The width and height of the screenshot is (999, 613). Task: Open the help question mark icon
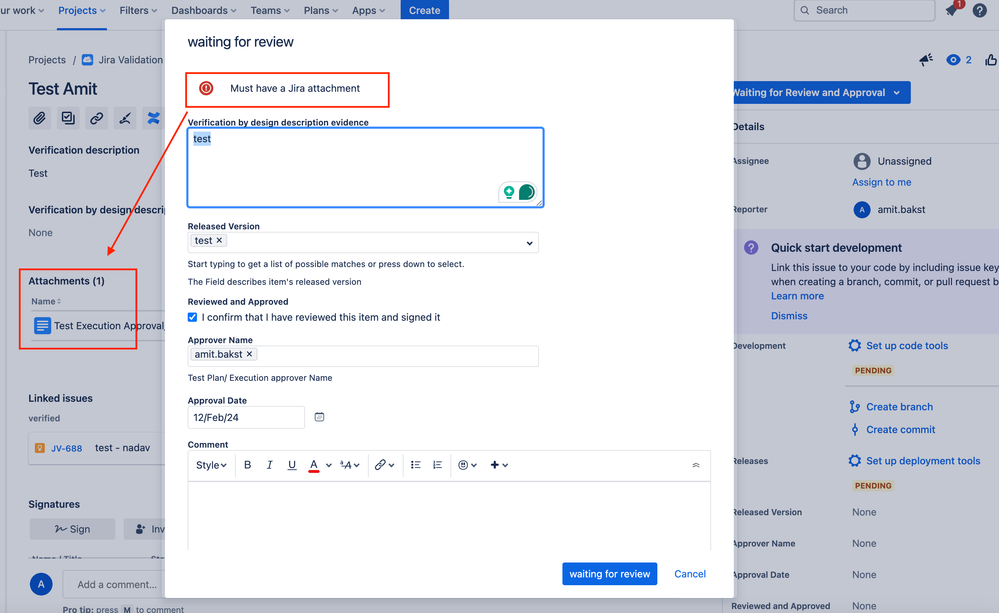click(980, 10)
